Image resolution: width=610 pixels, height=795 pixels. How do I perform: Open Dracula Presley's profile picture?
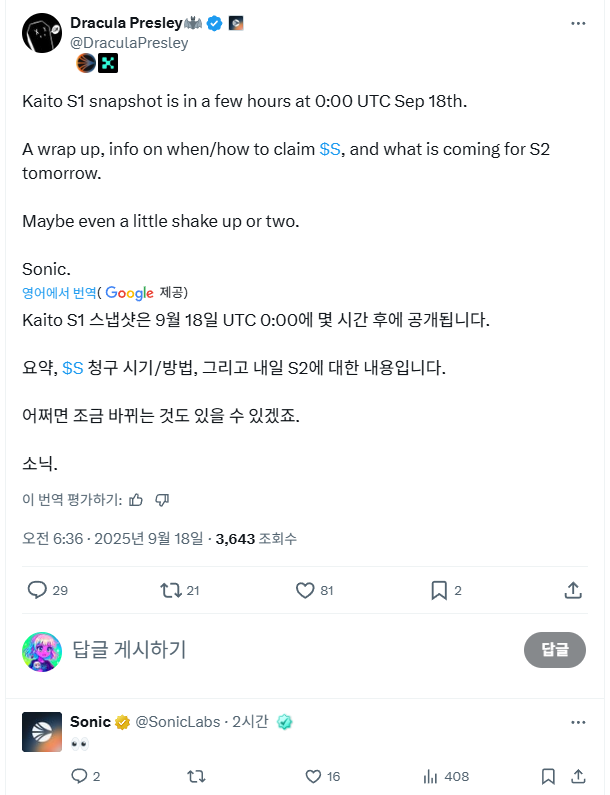[41, 34]
